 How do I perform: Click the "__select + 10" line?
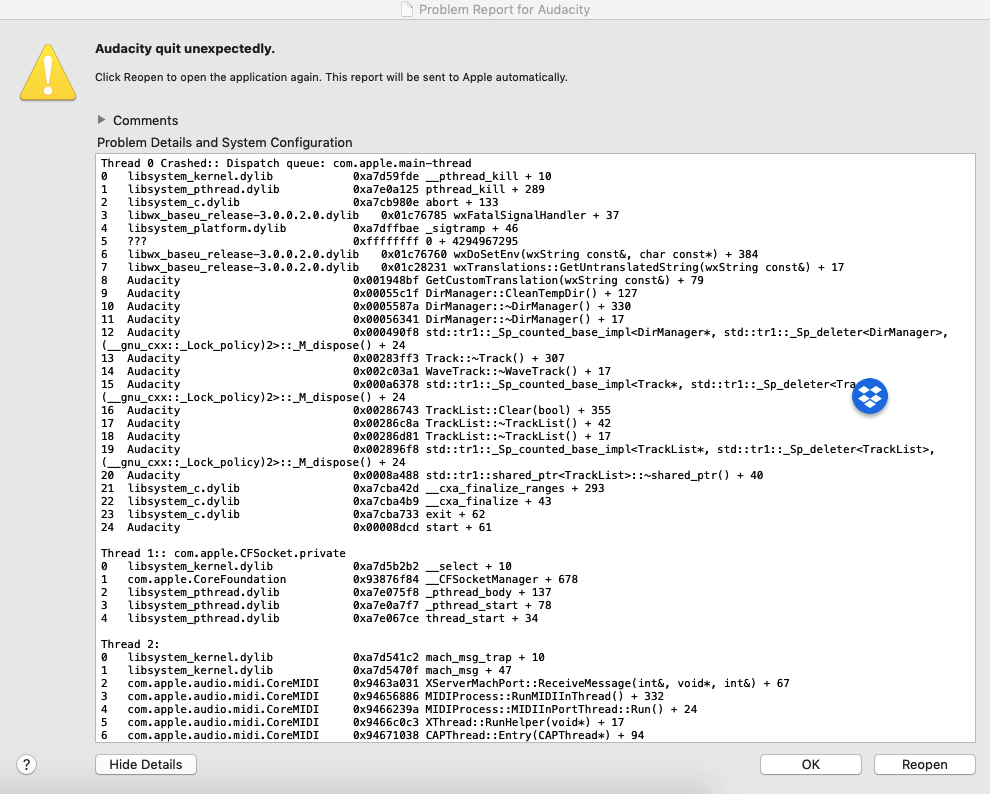306,566
